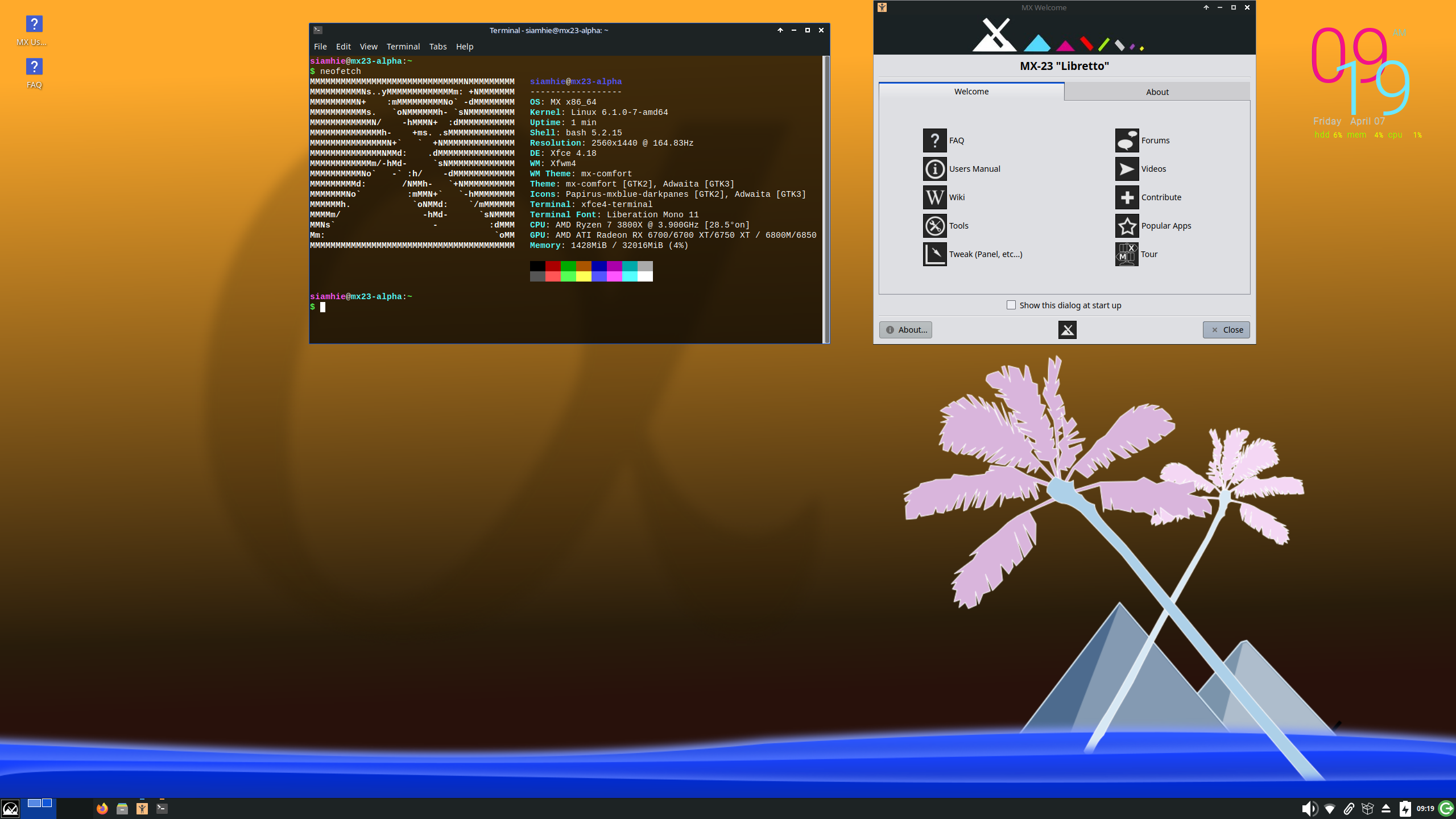1456x819 pixels.
Task: Click the eject removable media tray icon
Action: pos(1386,808)
